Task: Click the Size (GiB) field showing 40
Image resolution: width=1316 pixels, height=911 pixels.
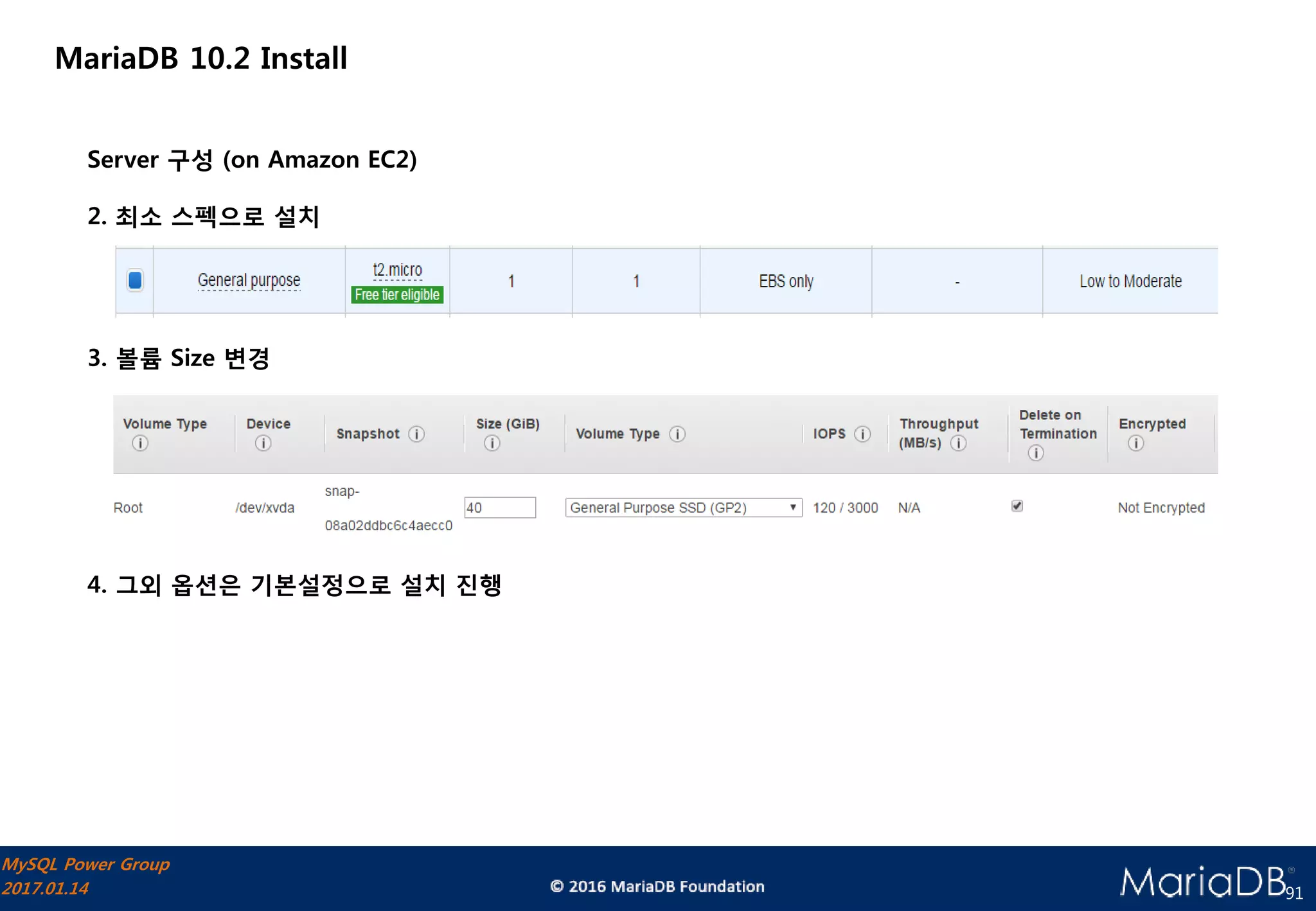Action: coord(500,508)
